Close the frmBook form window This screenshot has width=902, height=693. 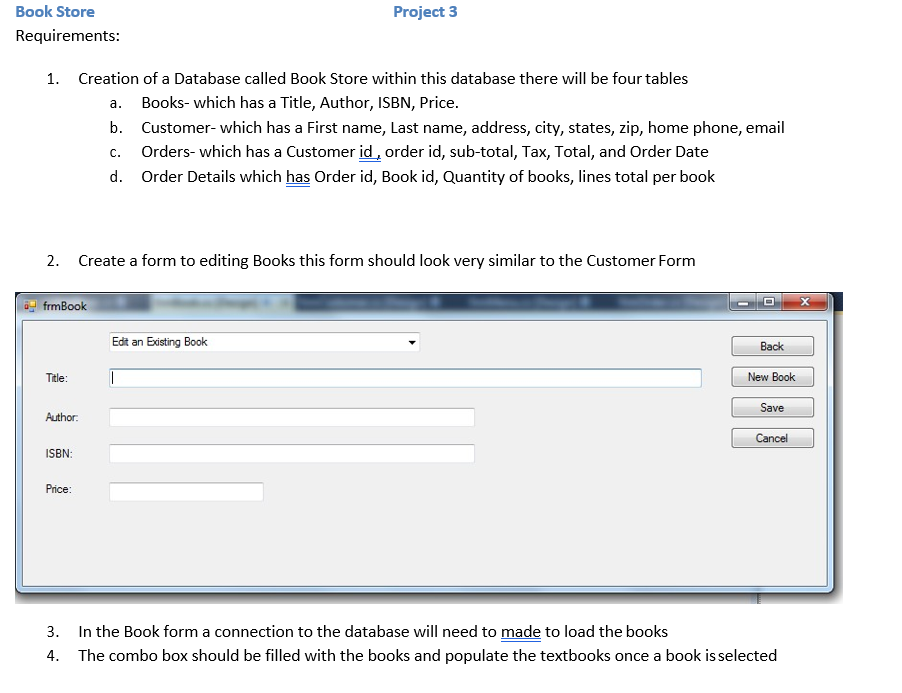pos(804,302)
